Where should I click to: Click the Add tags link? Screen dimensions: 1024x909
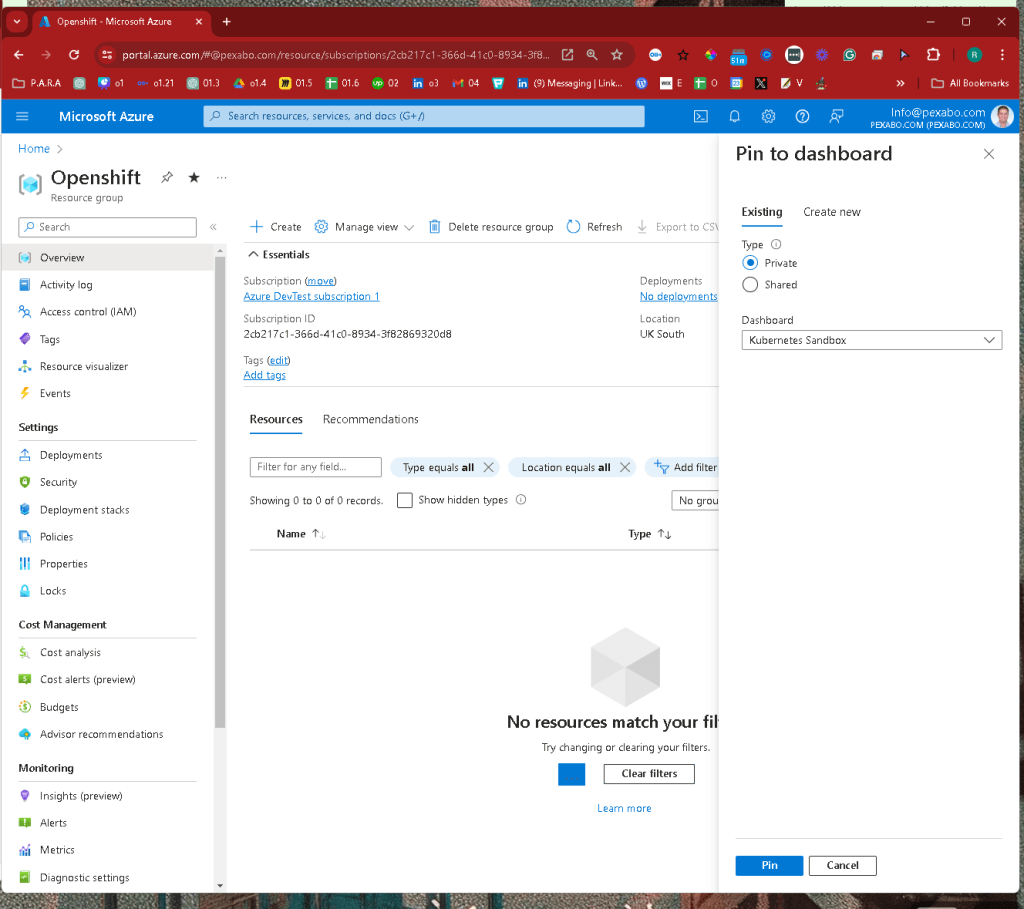tap(264, 375)
